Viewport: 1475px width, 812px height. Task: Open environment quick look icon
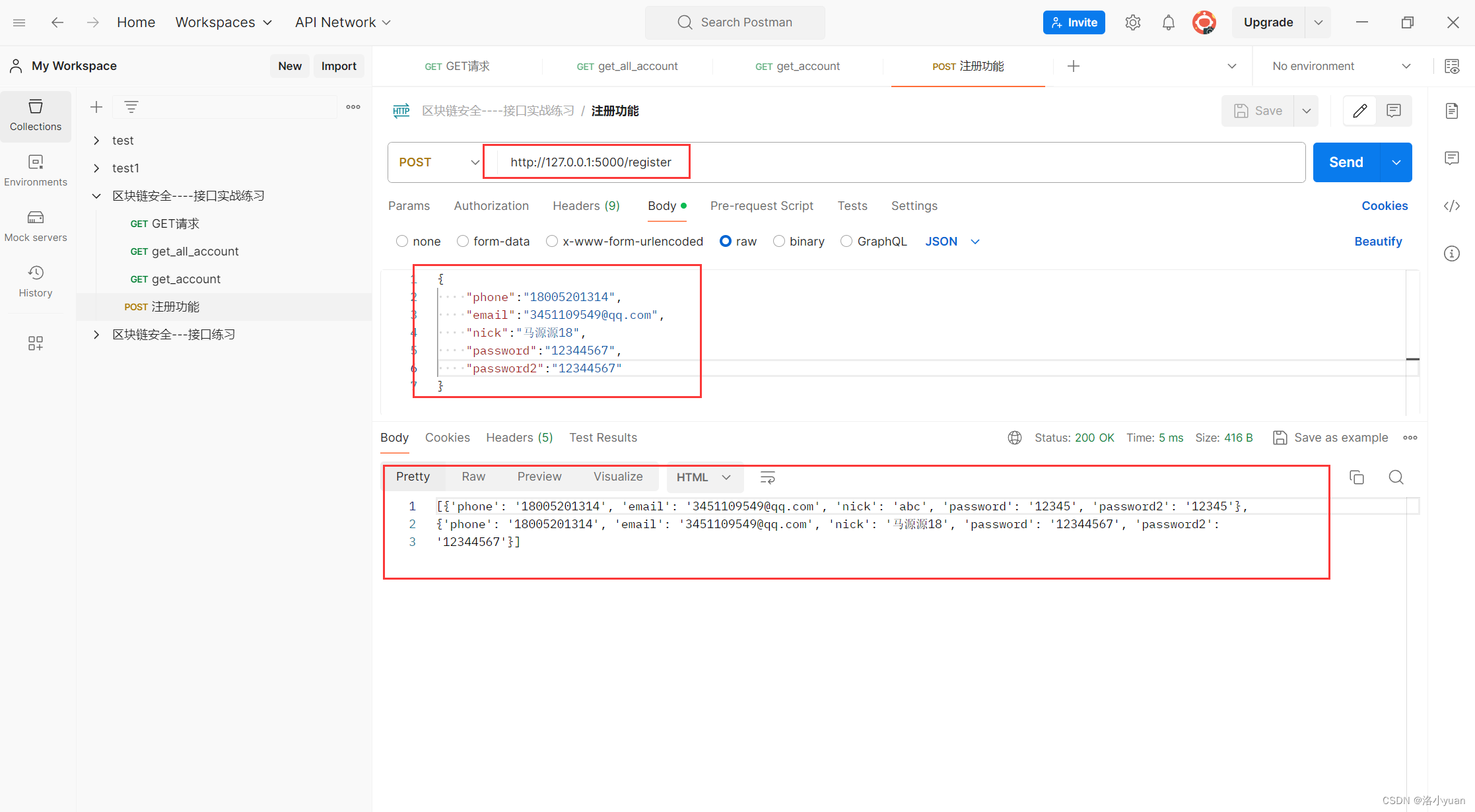(x=1452, y=66)
